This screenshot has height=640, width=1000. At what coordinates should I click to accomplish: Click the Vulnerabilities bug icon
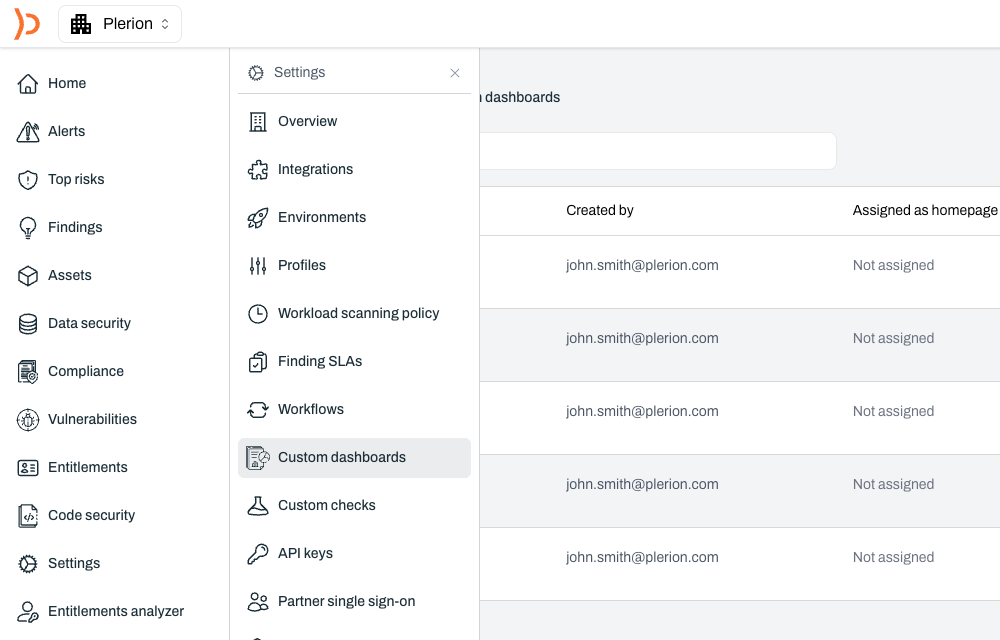click(27, 419)
